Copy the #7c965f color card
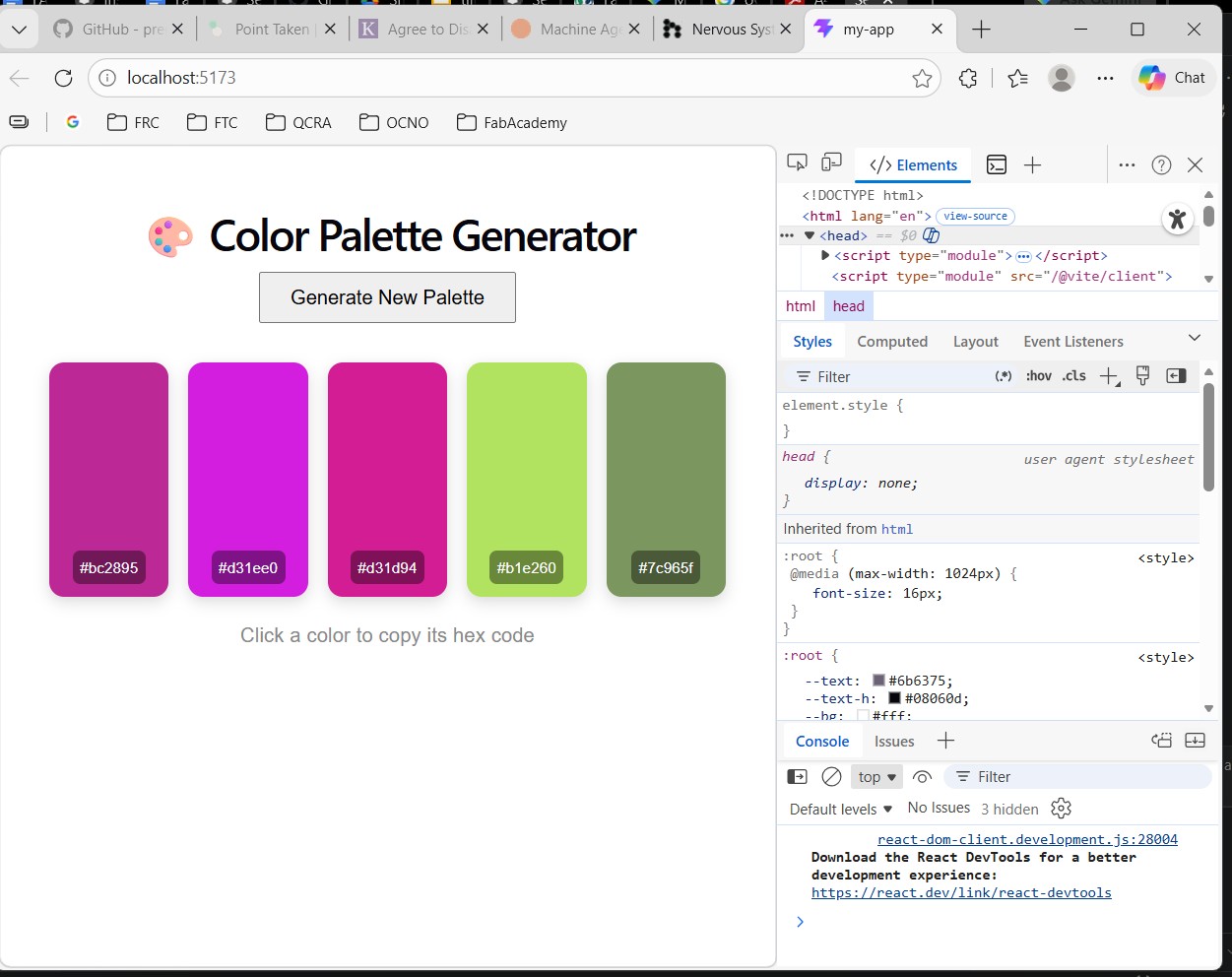1232x977 pixels. (666, 480)
